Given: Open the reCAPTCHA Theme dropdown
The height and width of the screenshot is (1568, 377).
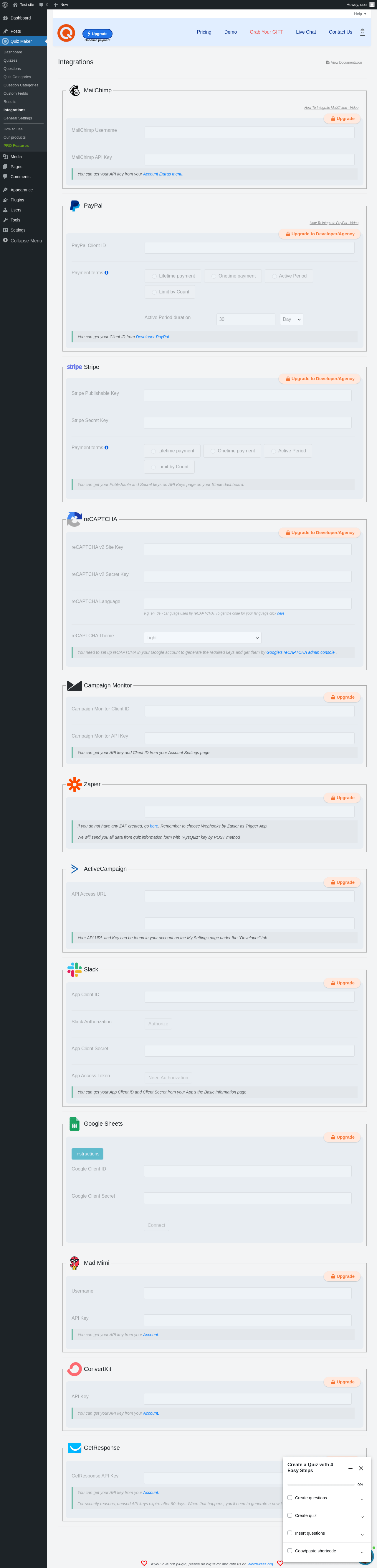Looking at the screenshot, I should 202,637.
